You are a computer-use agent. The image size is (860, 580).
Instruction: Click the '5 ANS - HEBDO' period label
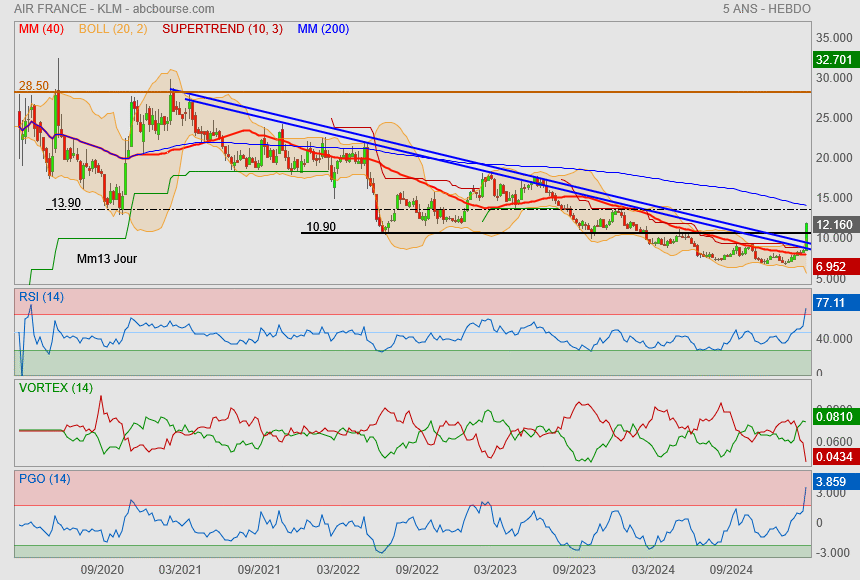(x=766, y=9)
